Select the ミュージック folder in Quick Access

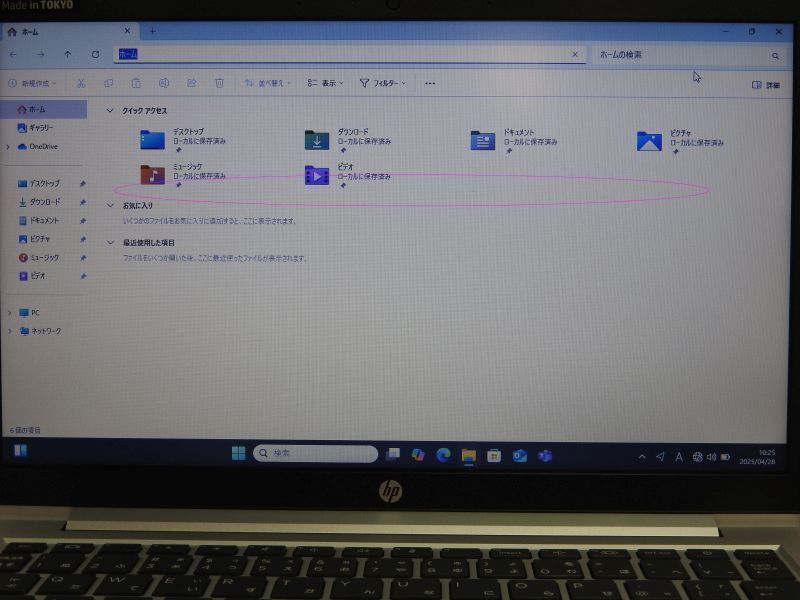point(184,175)
